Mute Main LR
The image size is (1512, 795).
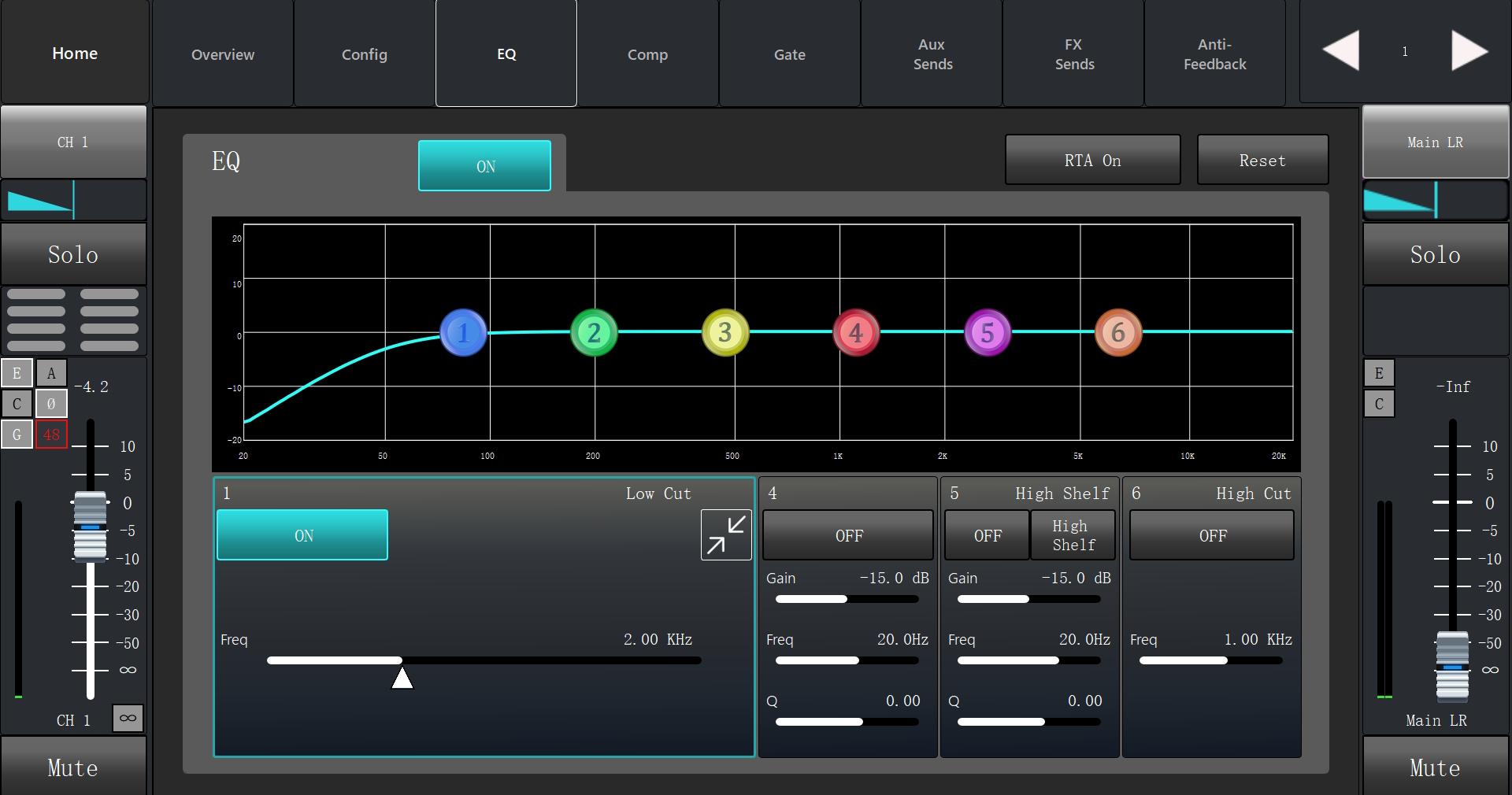pos(1436,767)
